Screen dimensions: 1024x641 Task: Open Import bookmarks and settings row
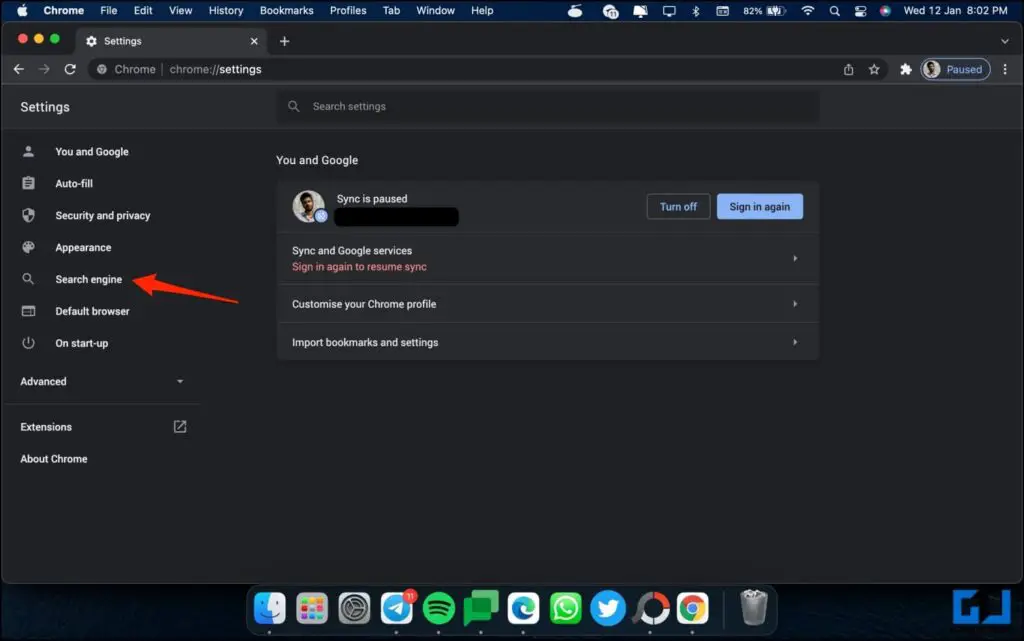548,342
